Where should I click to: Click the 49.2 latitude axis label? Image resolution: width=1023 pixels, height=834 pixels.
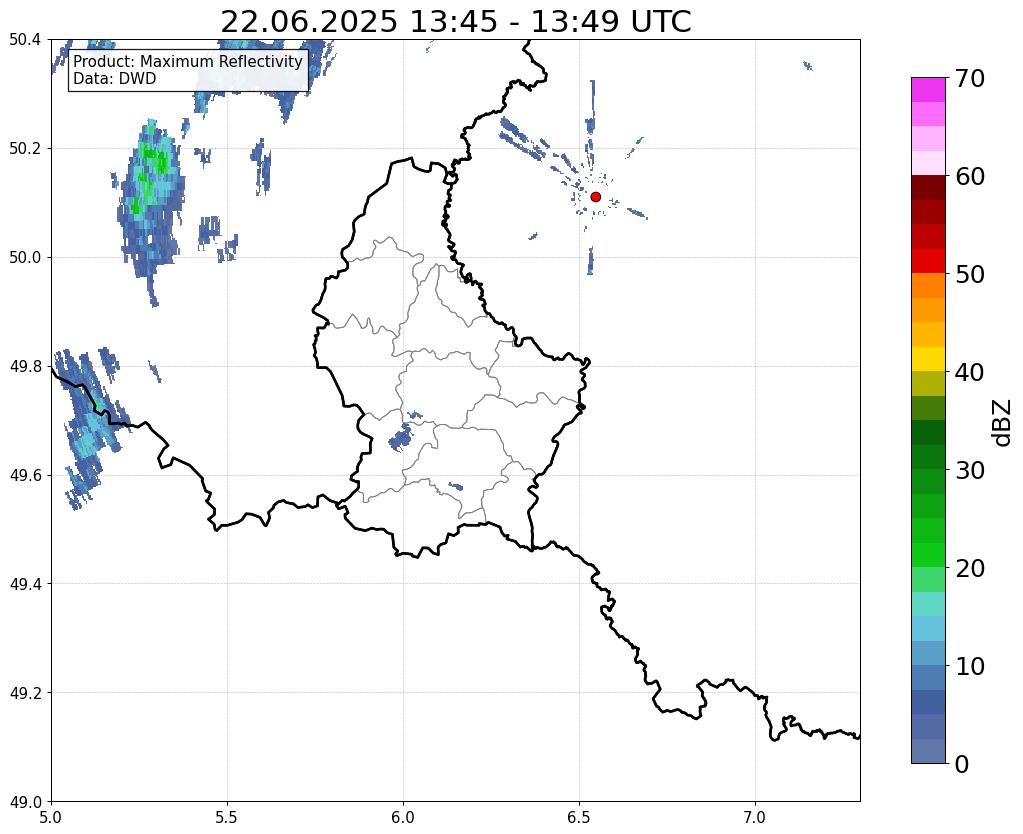pyautogui.click(x=25, y=693)
